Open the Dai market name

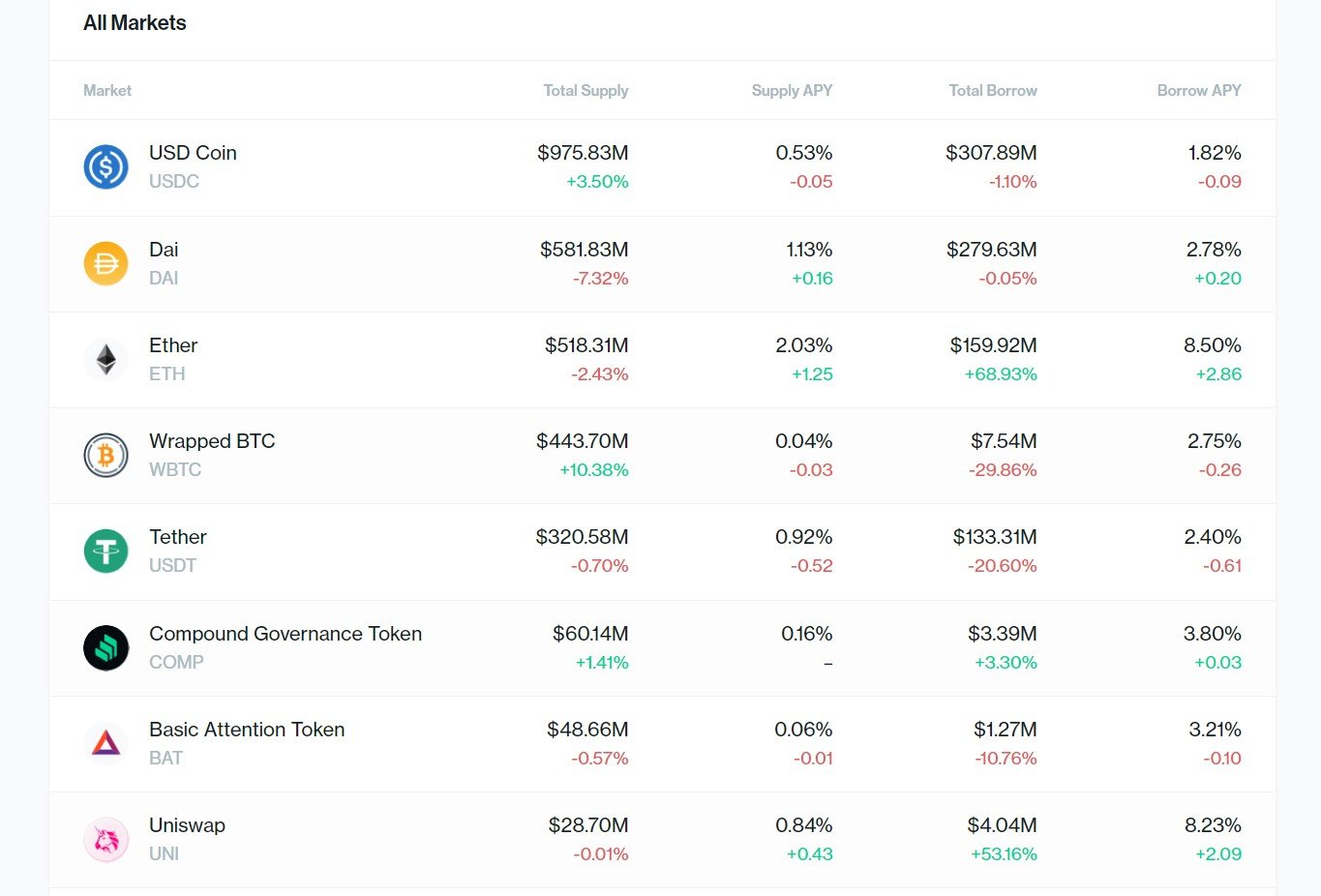(164, 250)
